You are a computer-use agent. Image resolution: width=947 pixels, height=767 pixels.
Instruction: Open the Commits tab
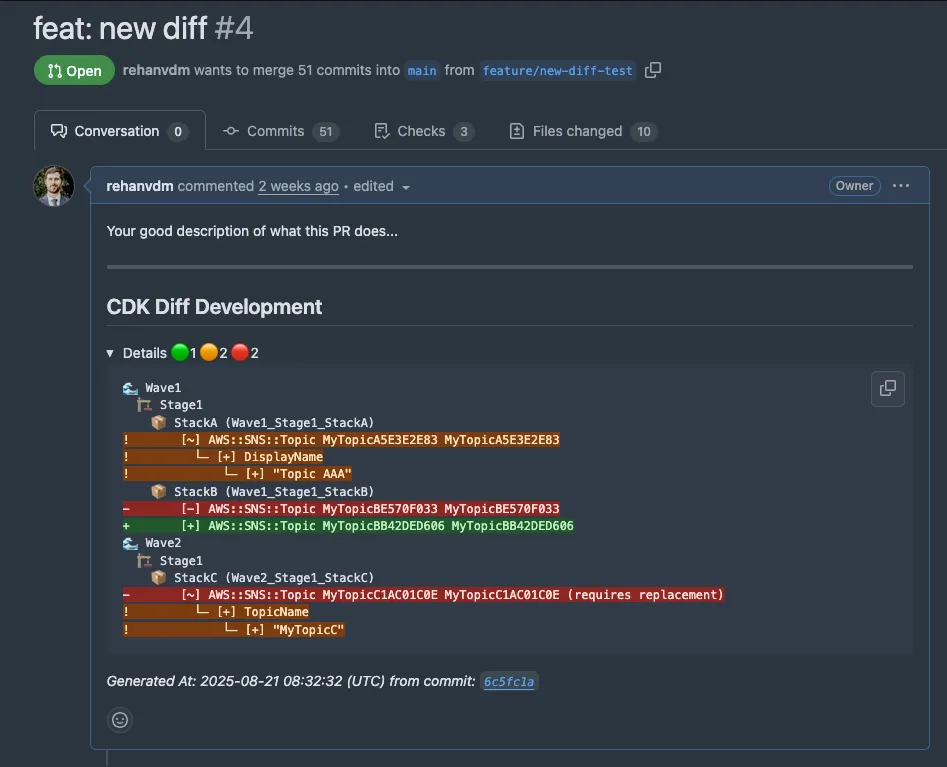coord(281,131)
